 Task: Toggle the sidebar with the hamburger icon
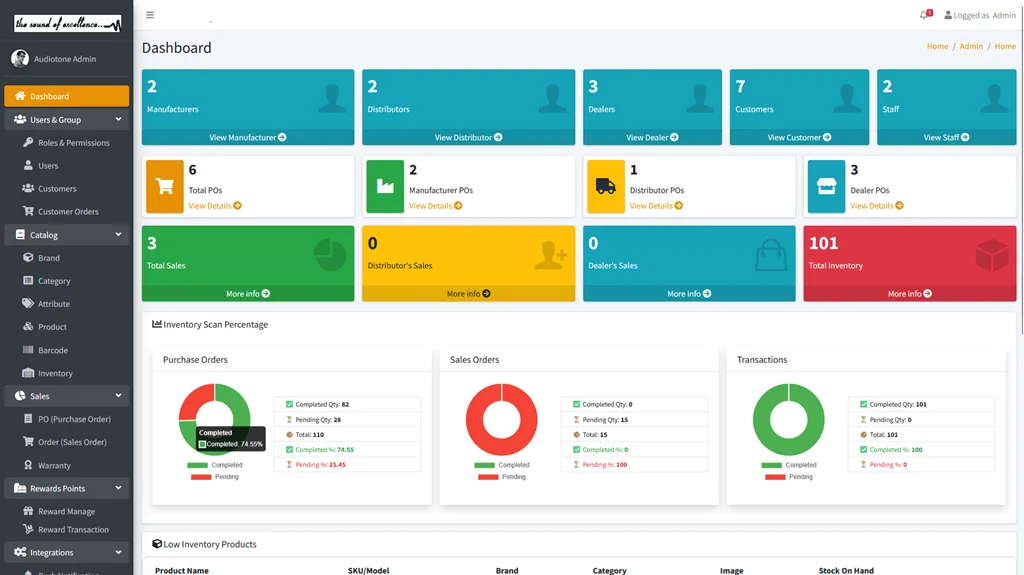click(x=150, y=15)
